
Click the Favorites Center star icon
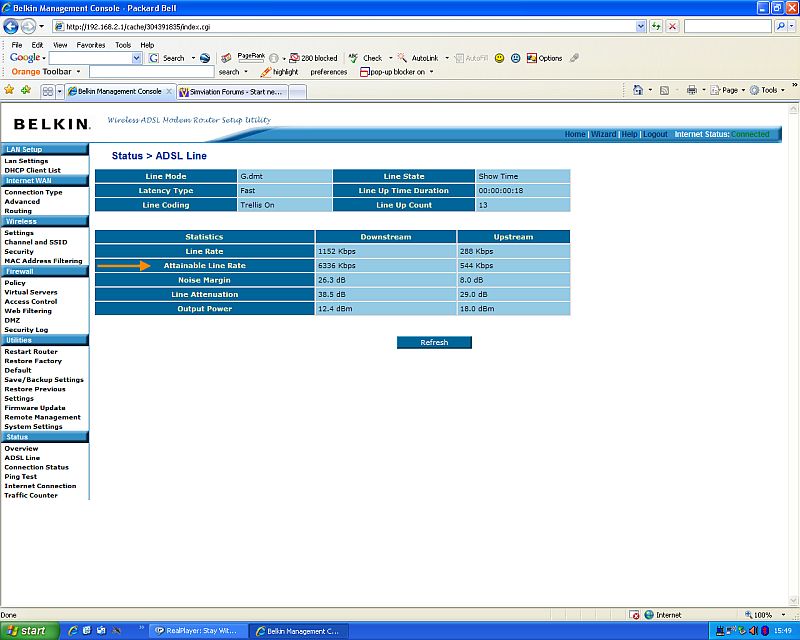9,90
